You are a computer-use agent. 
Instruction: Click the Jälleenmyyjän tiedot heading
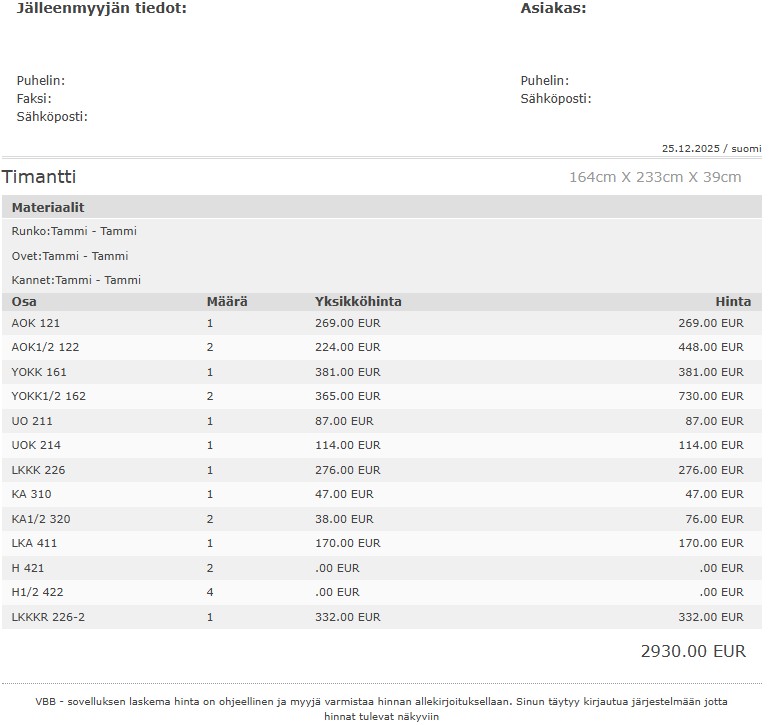[101, 9]
